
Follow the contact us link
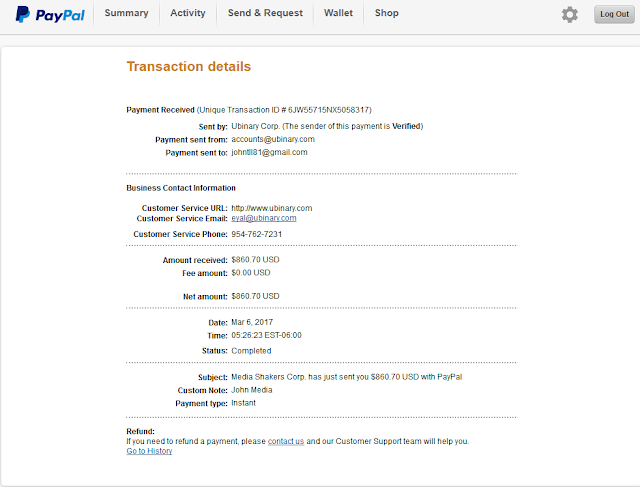pos(286,441)
